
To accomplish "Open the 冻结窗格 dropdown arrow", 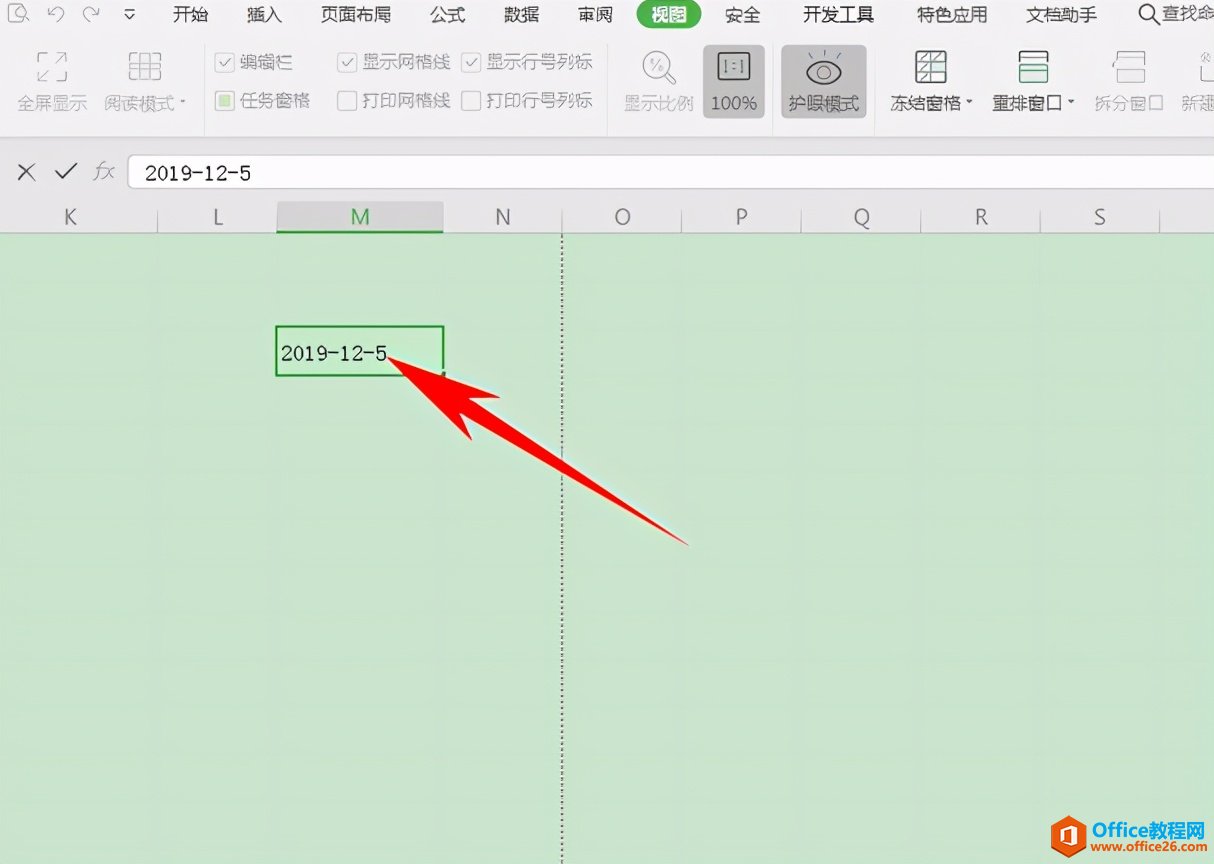I will (969, 102).
